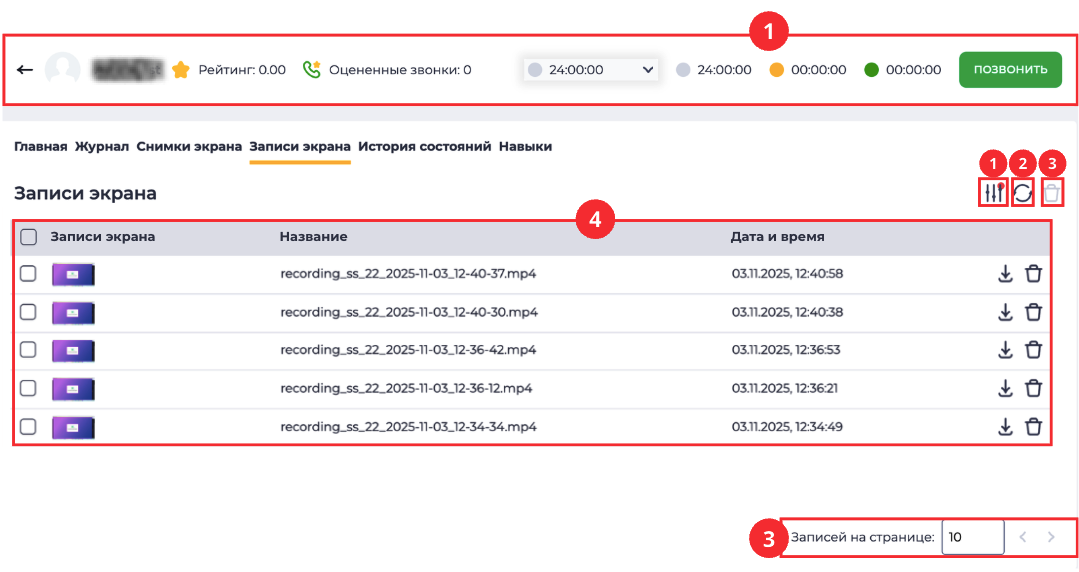The image size is (1079, 572).
Task: Download recording 12-36-42.mp4
Action: (x=1005, y=350)
